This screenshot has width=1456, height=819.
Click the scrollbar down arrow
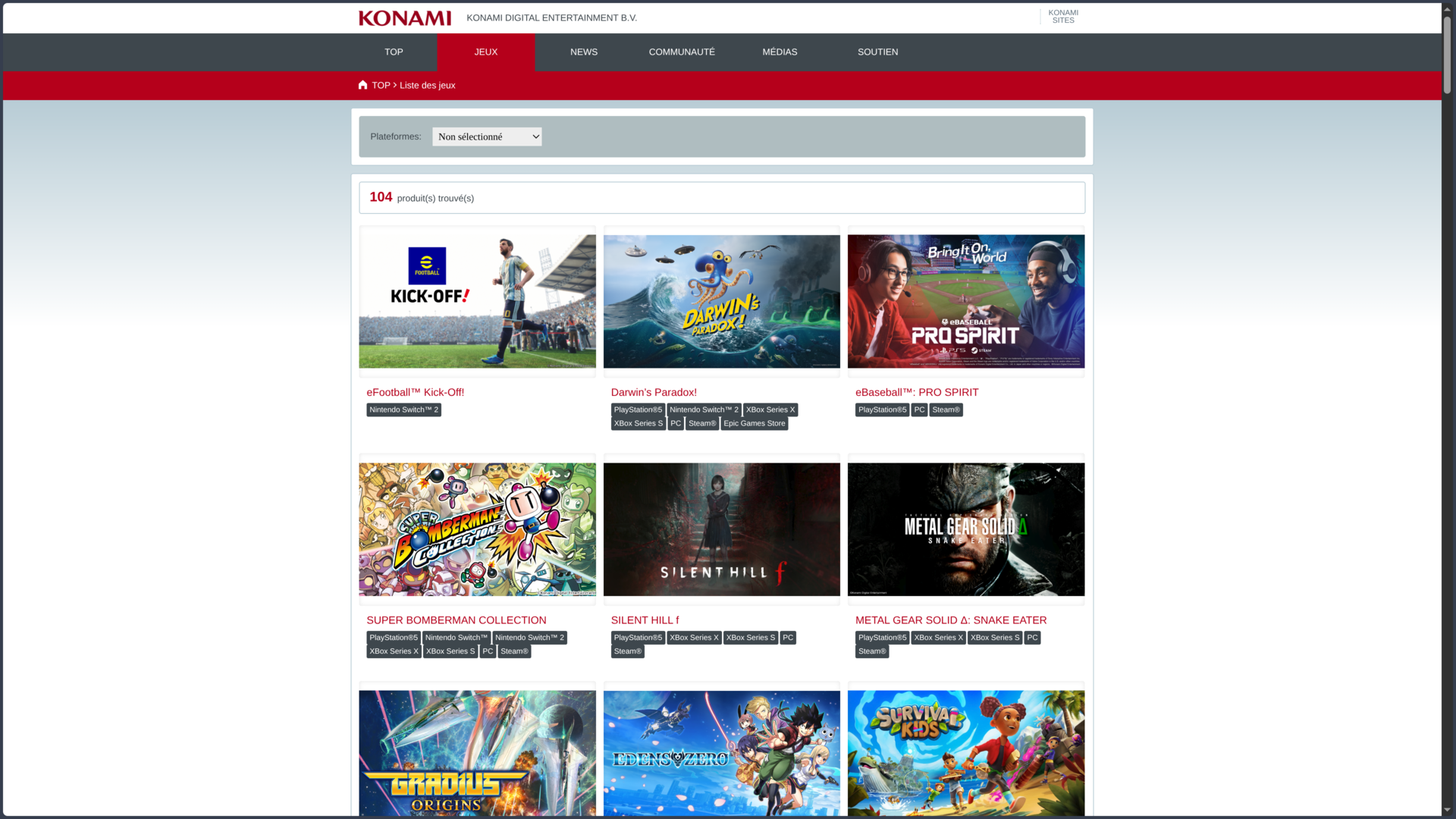1447,811
